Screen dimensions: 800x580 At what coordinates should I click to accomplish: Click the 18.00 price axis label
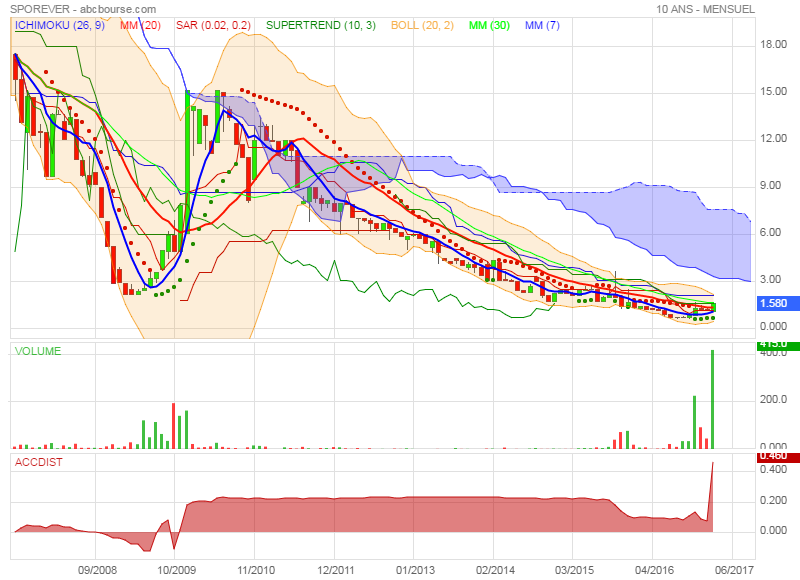[x=773, y=44]
